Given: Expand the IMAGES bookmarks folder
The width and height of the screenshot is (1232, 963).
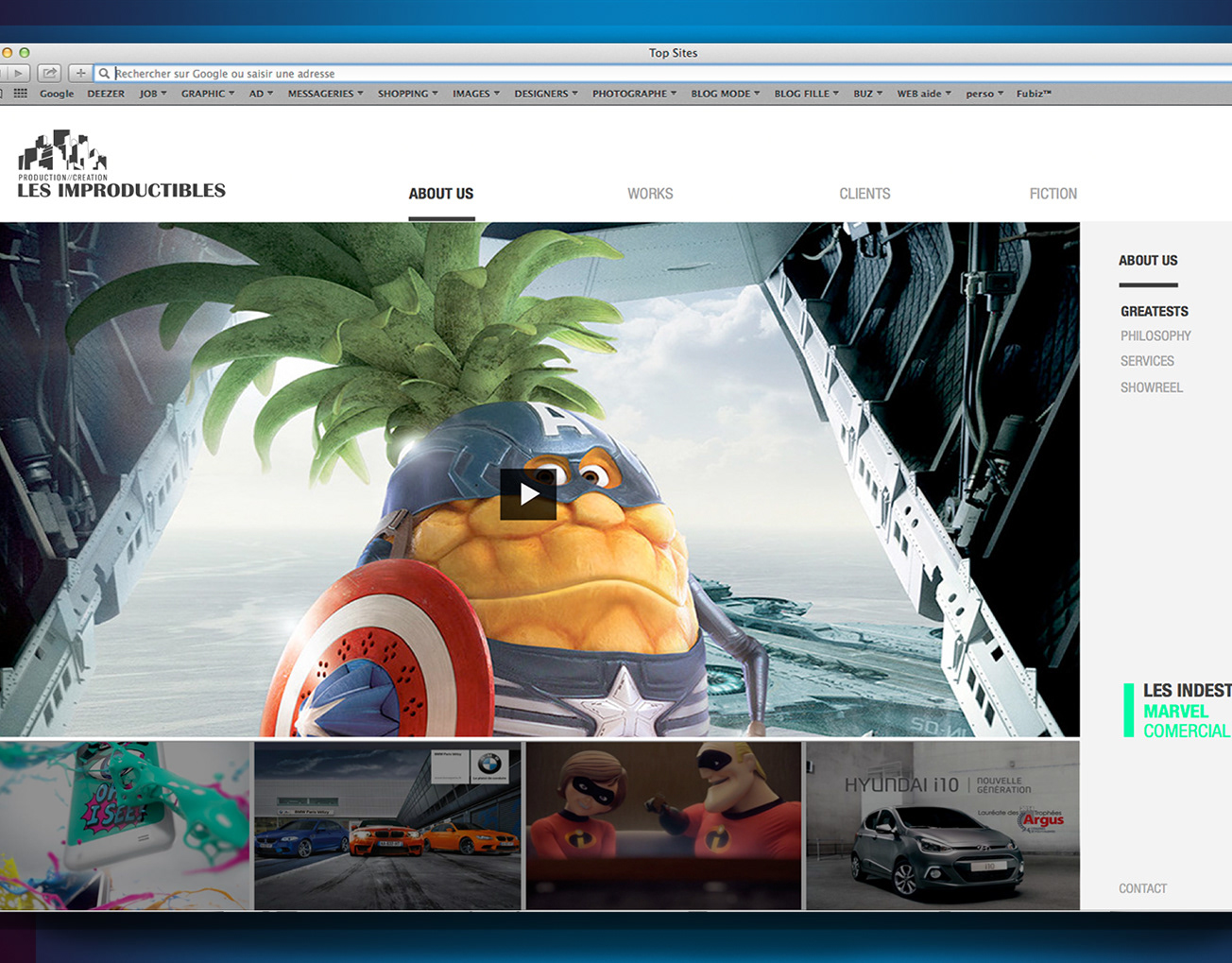Looking at the screenshot, I should pos(476,94).
